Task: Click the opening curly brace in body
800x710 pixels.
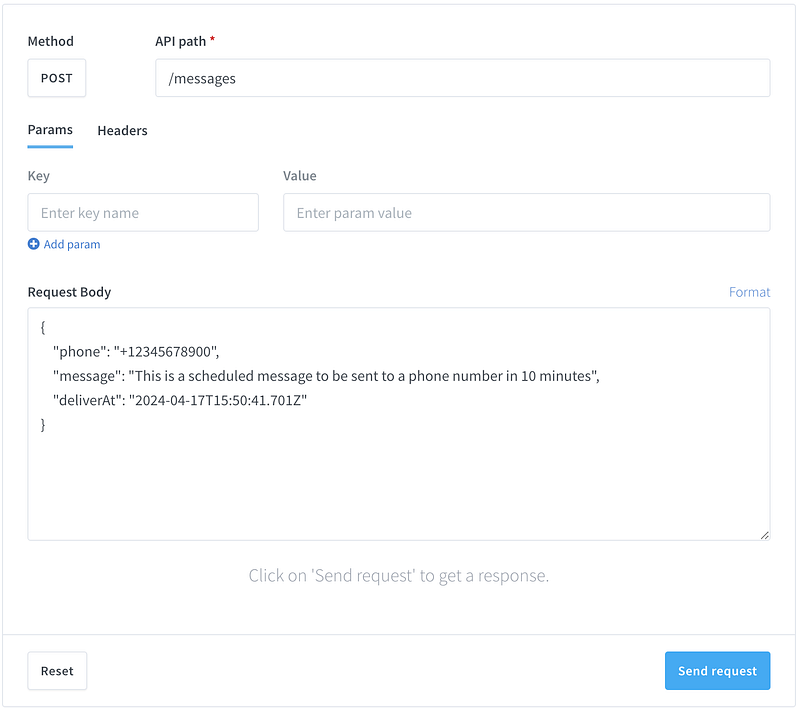Action: [43, 327]
